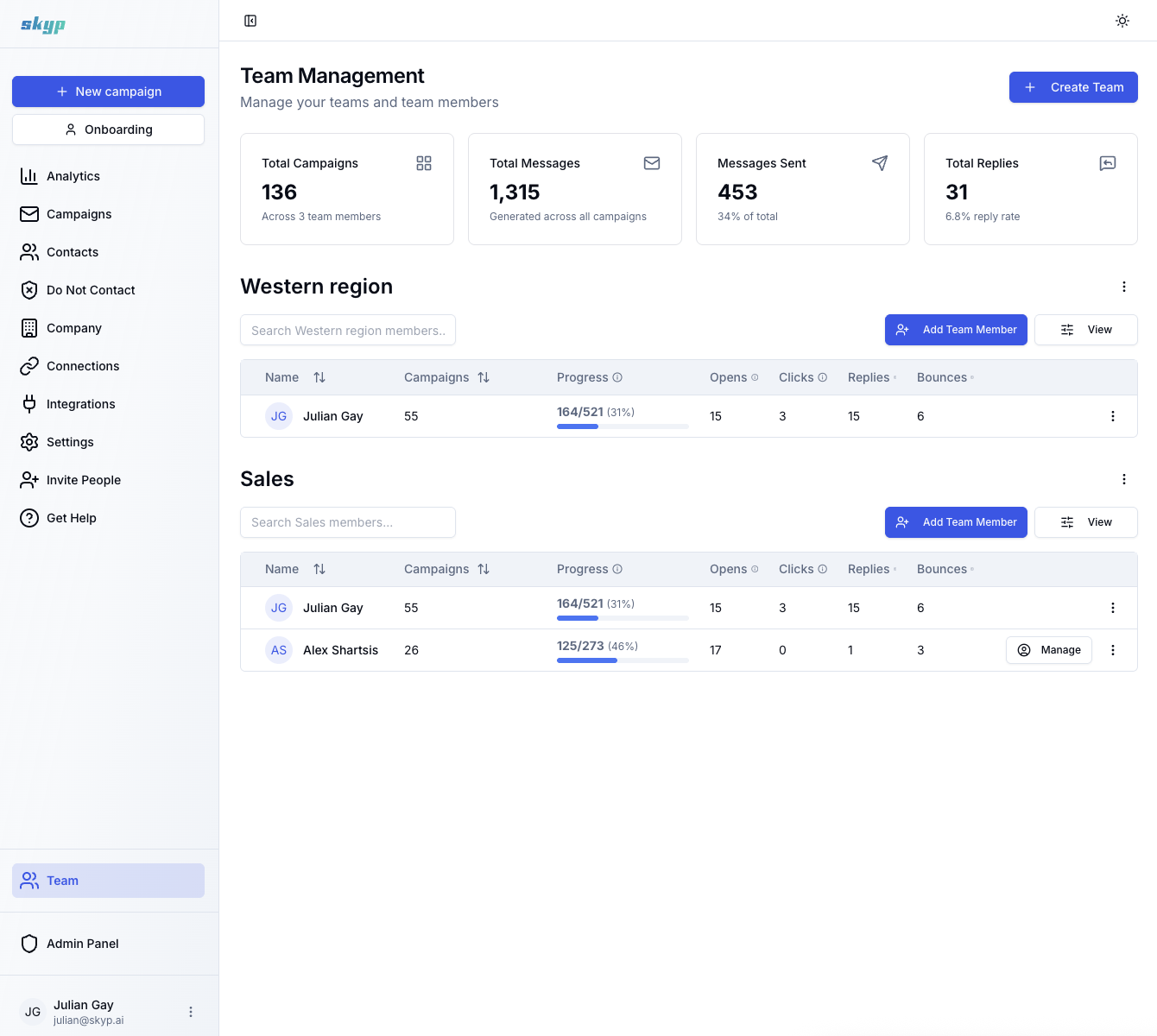
Task: Click the Do Not Contact icon
Action: point(28,290)
